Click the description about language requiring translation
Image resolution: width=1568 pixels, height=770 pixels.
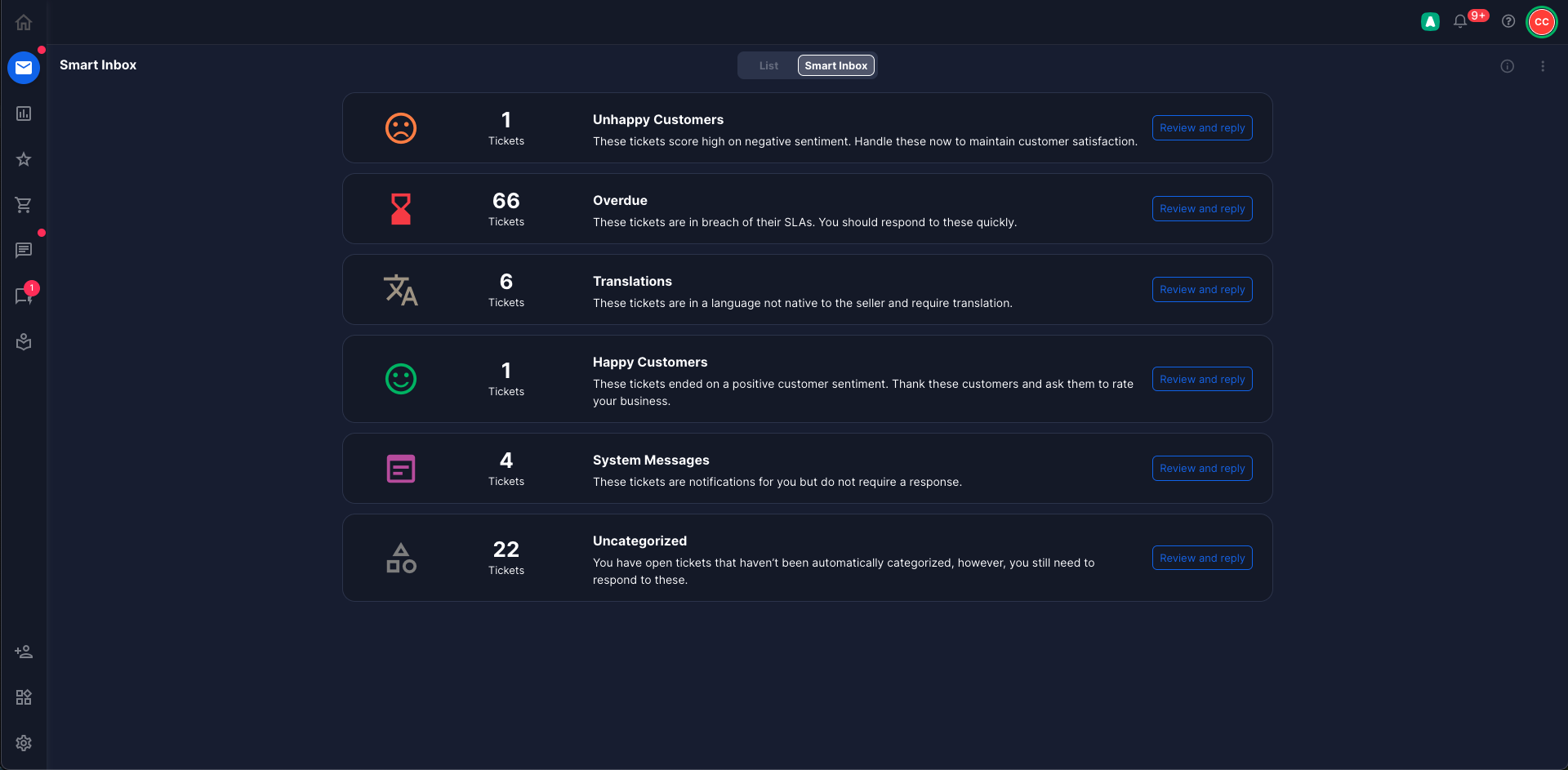[x=803, y=303]
